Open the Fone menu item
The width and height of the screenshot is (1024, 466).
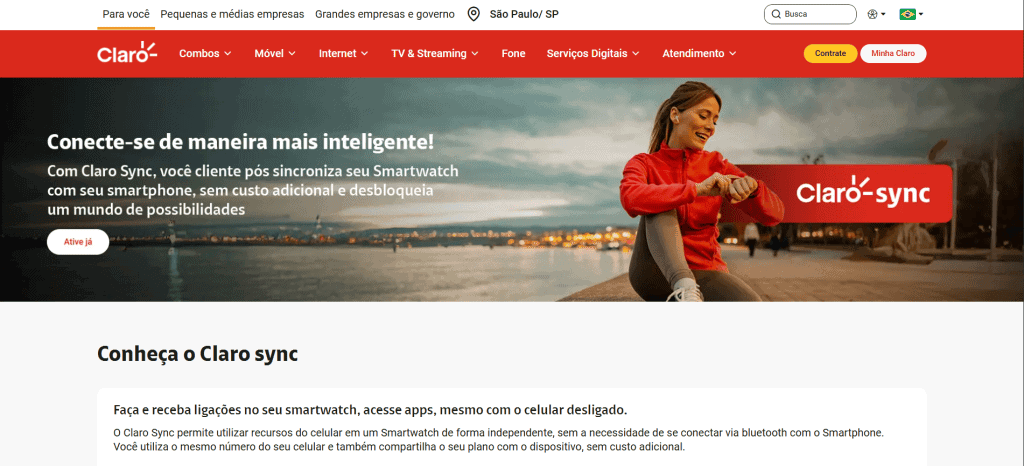513,54
